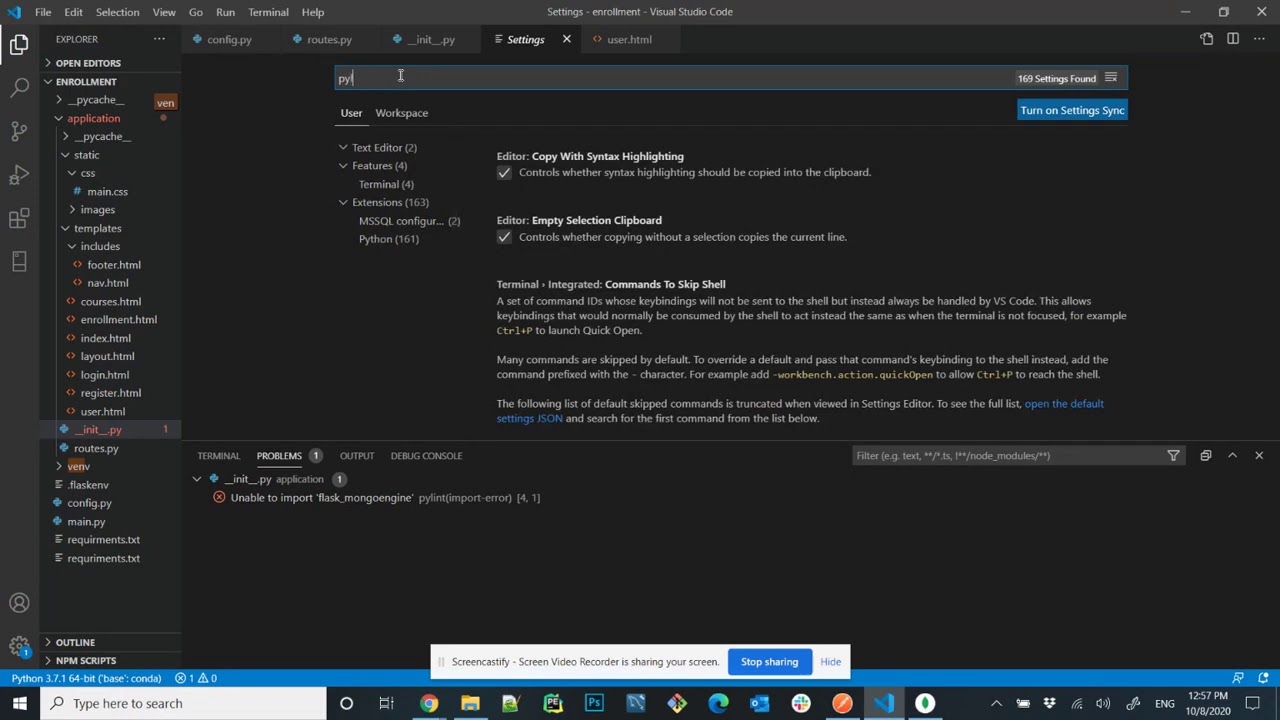This screenshot has height=720, width=1280.
Task: Switch to the user.html tab
Action: (x=629, y=39)
